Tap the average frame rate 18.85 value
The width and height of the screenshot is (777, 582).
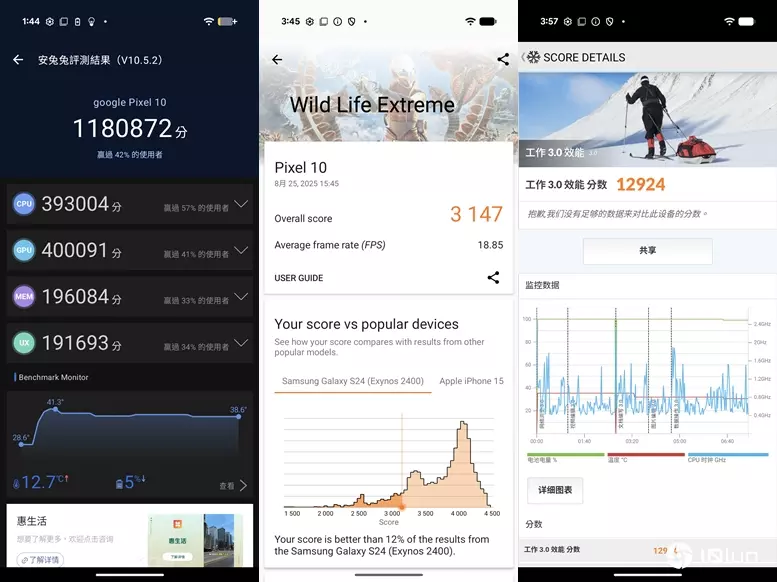(490, 245)
